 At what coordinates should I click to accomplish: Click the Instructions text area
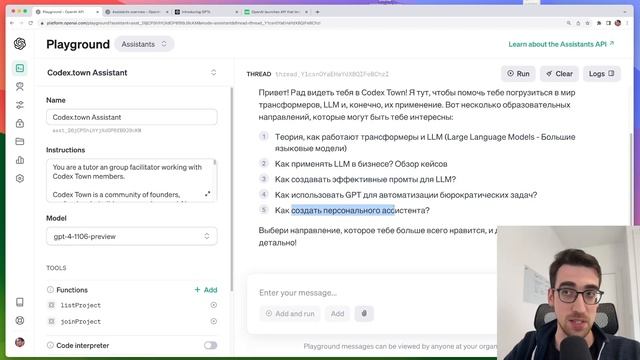click(x=132, y=180)
